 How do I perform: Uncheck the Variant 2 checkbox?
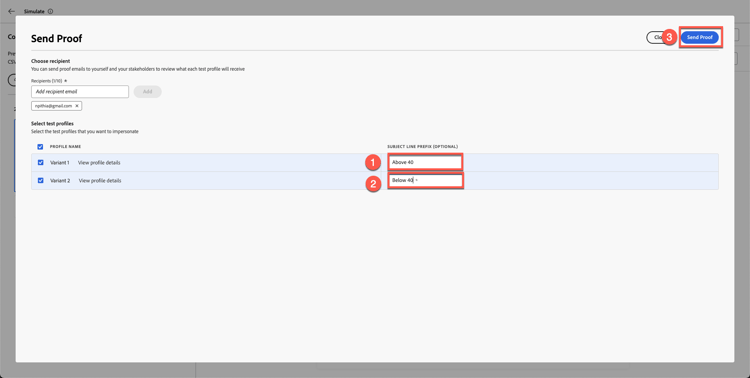(x=40, y=181)
